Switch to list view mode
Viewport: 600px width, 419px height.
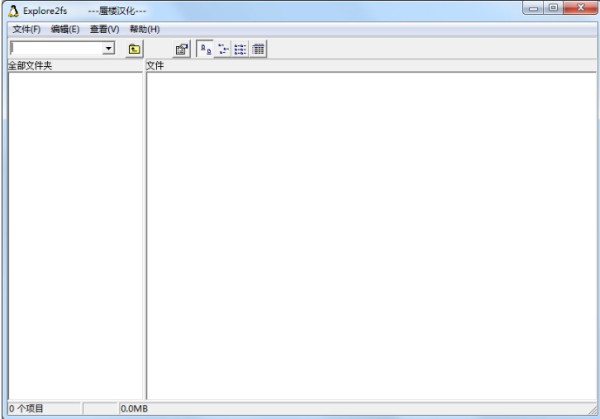pyautogui.click(x=240, y=48)
